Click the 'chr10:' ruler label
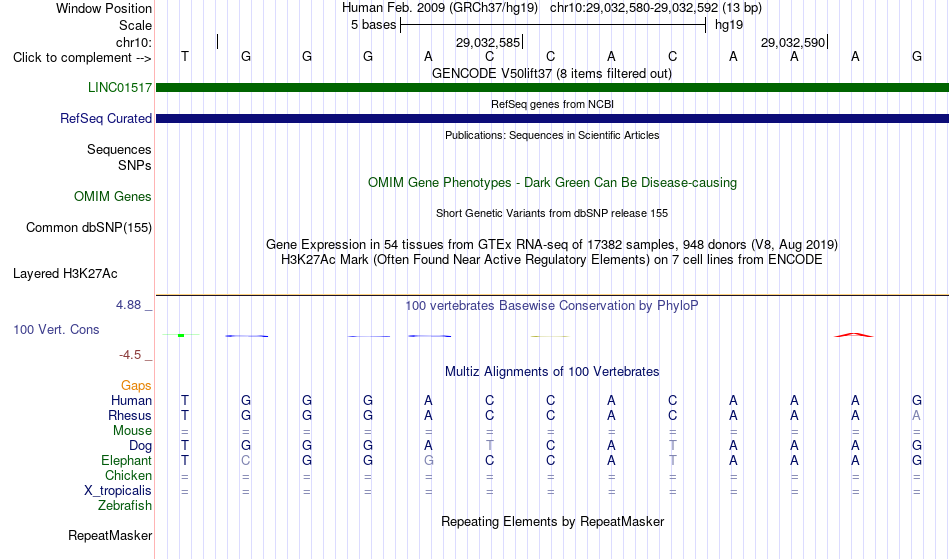Image resolution: width=950 pixels, height=559 pixels. tap(134, 42)
